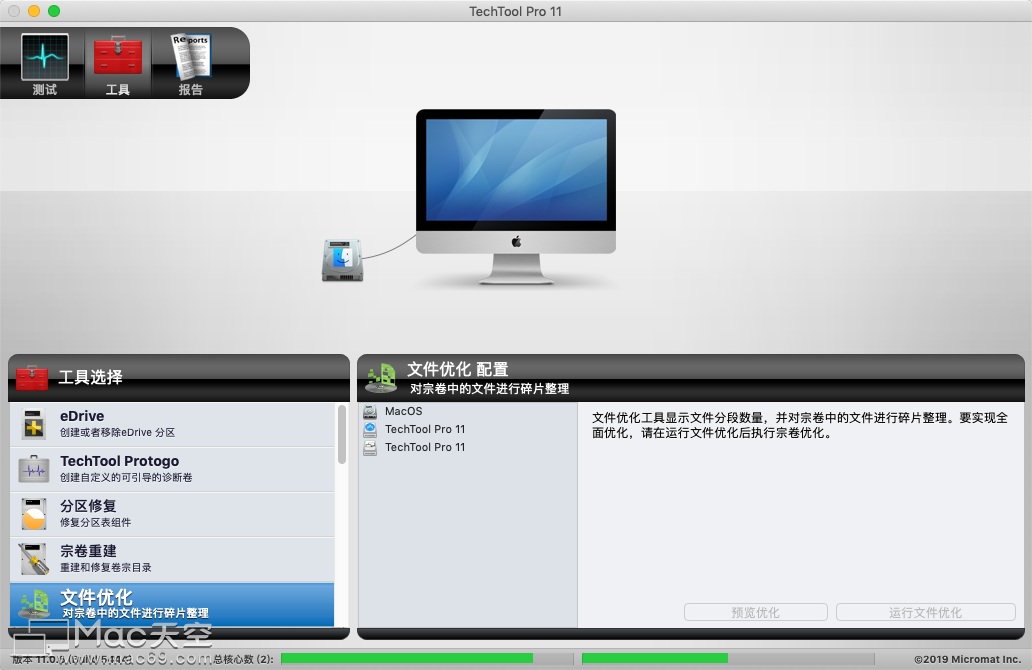This screenshot has width=1032, height=670.
Task: Open the 报告 Reports tab
Action: pyautogui.click(x=192, y=63)
